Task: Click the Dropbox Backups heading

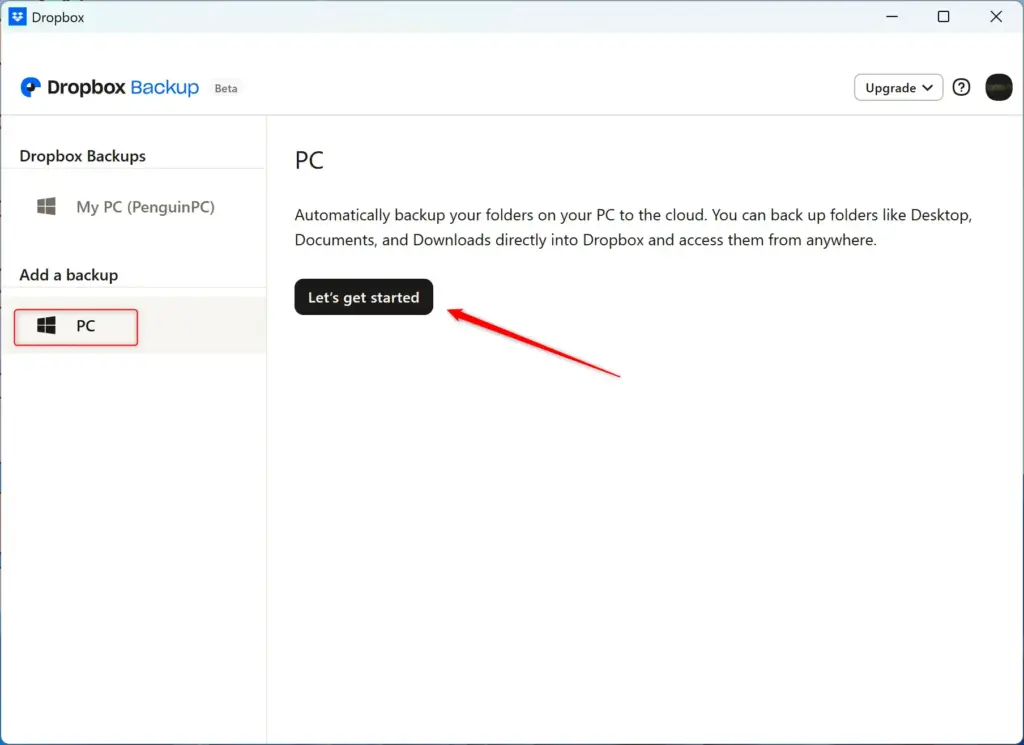Action: coord(82,156)
